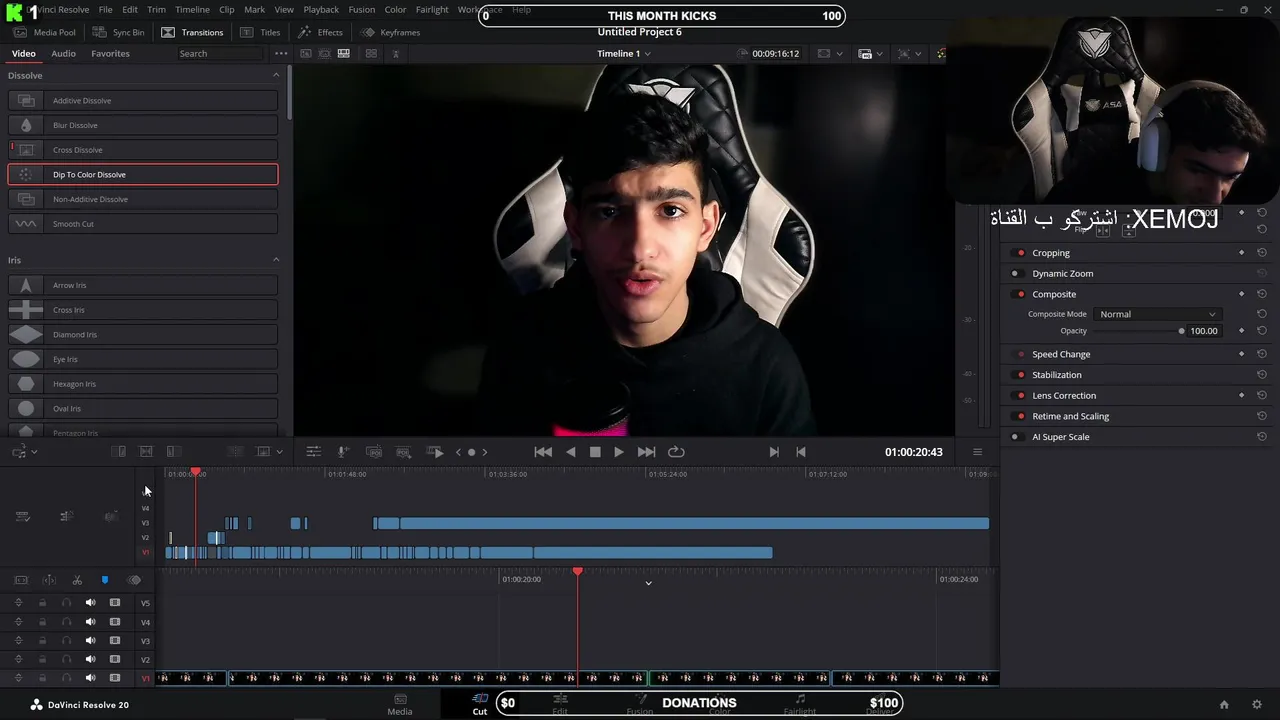
Task: Open the Media Pool panel
Action: tap(44, 32)
